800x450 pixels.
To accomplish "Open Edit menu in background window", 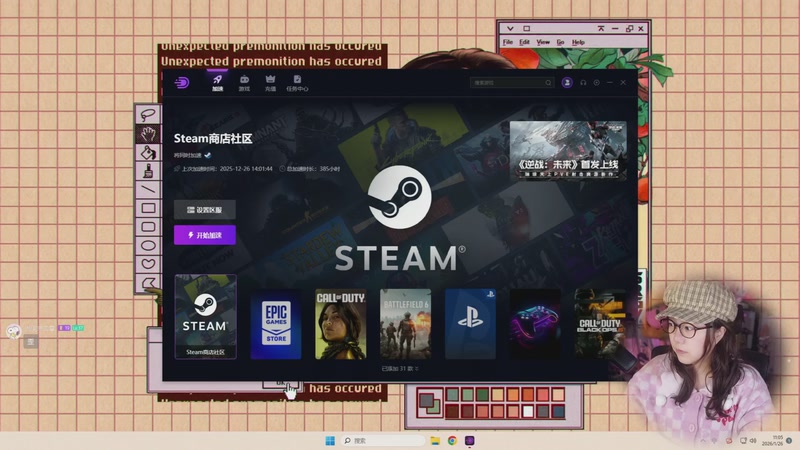I will pos(524,42).
